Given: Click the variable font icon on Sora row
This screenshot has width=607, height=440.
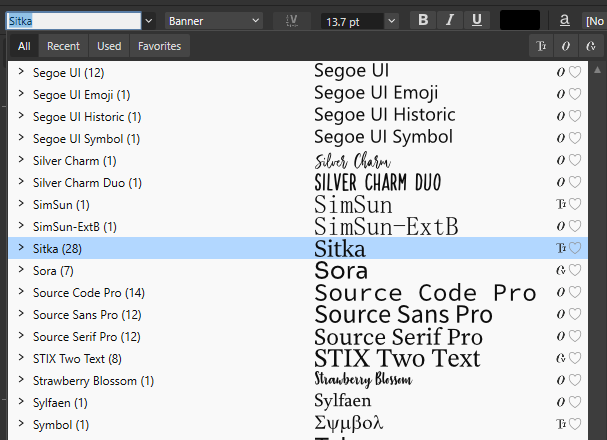Looking at the screenshot, I should 561,270.
